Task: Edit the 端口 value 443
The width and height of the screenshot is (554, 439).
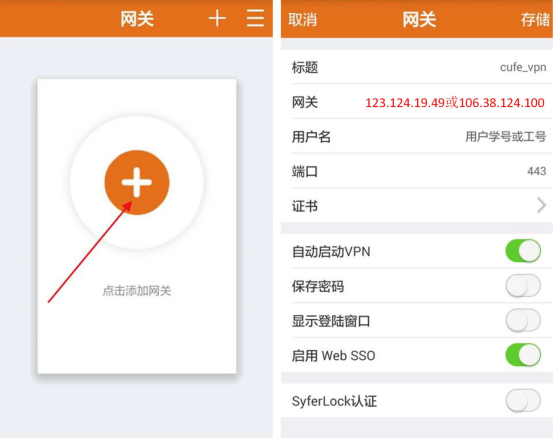Action: 537,171
